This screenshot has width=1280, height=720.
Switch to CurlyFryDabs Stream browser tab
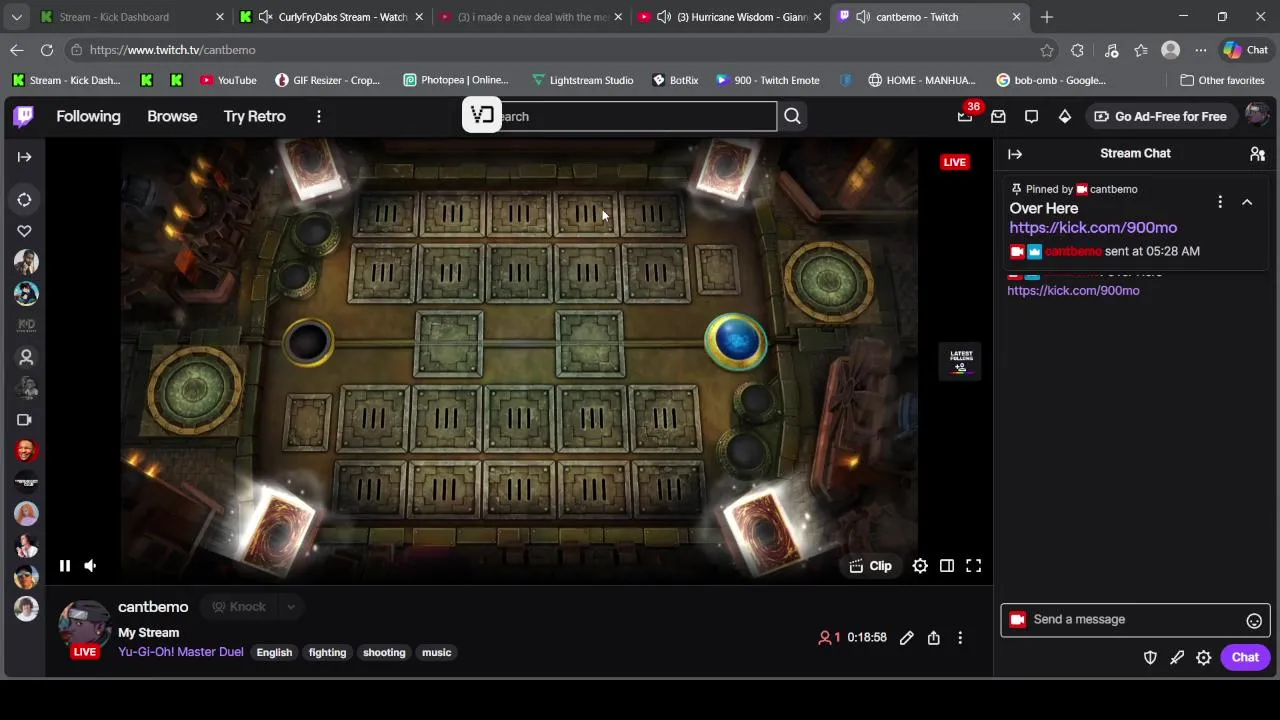[330, 17]
